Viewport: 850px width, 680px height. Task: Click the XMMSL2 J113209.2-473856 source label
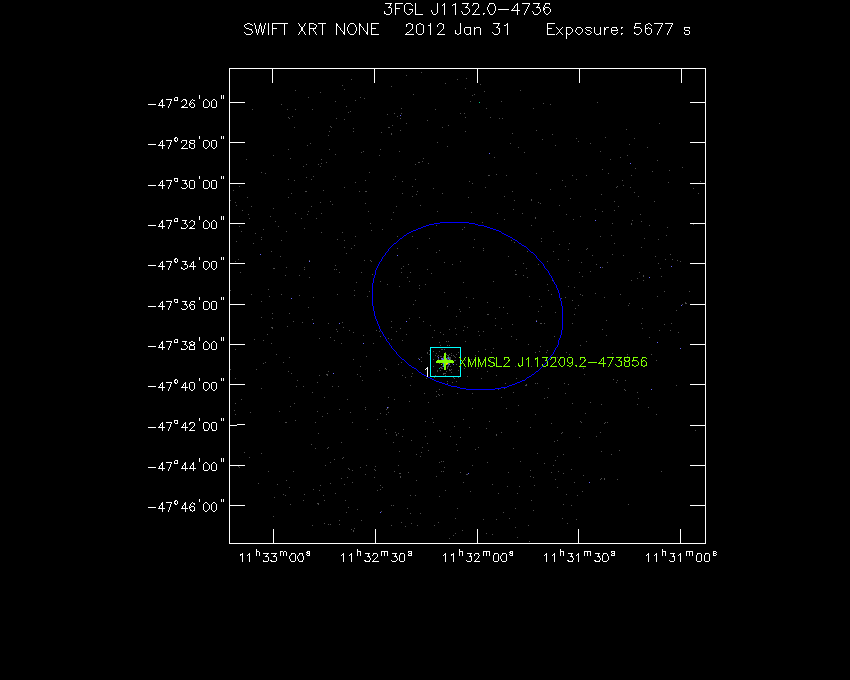pos(553,362)
